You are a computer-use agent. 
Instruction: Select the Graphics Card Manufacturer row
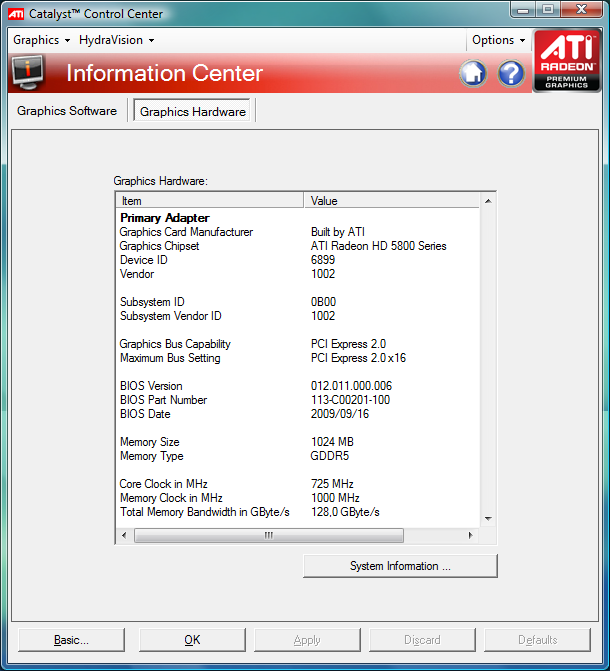298,232
